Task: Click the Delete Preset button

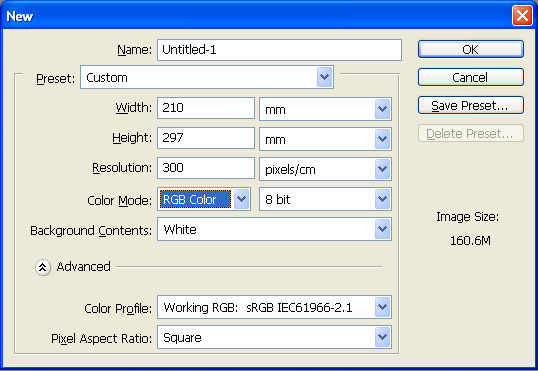Action: click(x=471, y=133)
